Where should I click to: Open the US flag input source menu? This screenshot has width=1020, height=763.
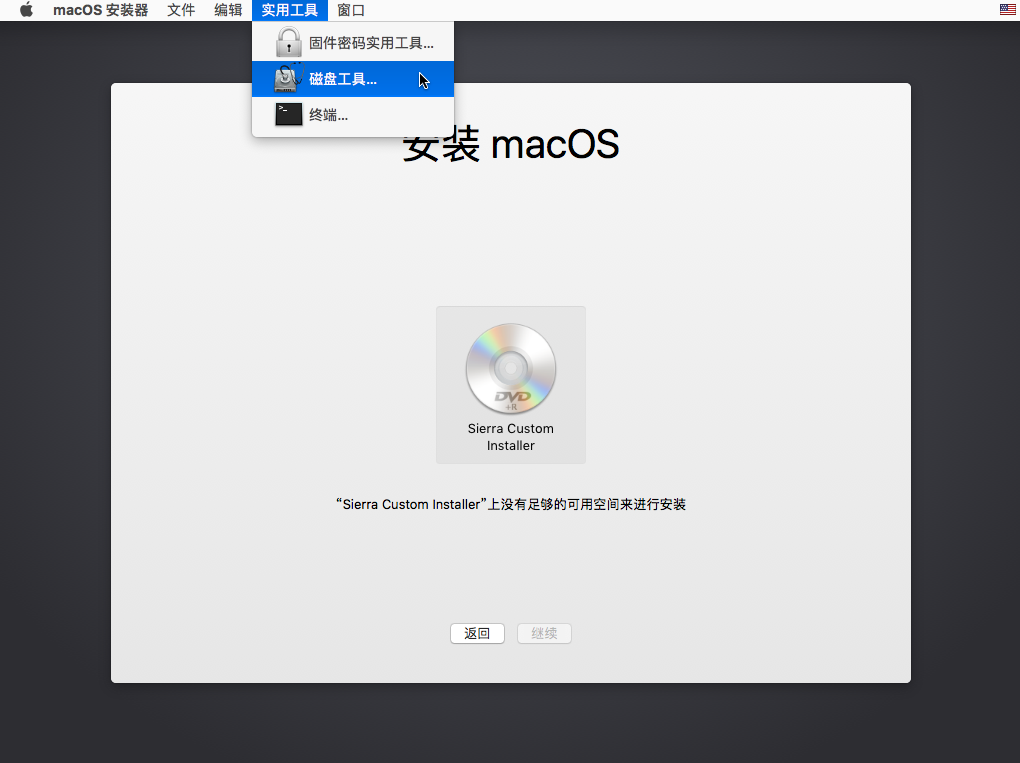[x=1008, y=10]
